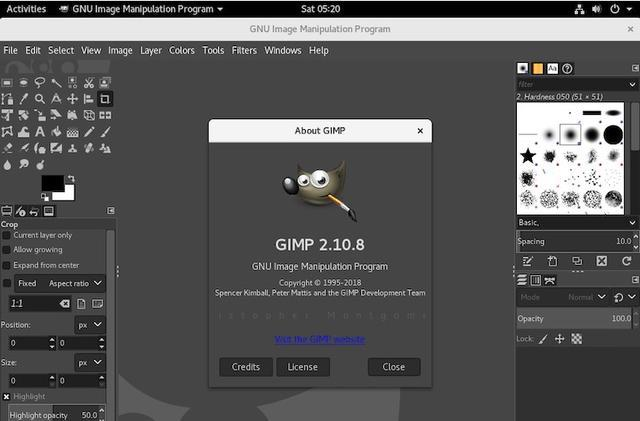Viewport: 640px width, 421px height.
Task: Select the Move tool
Action: tap(72, 99)
